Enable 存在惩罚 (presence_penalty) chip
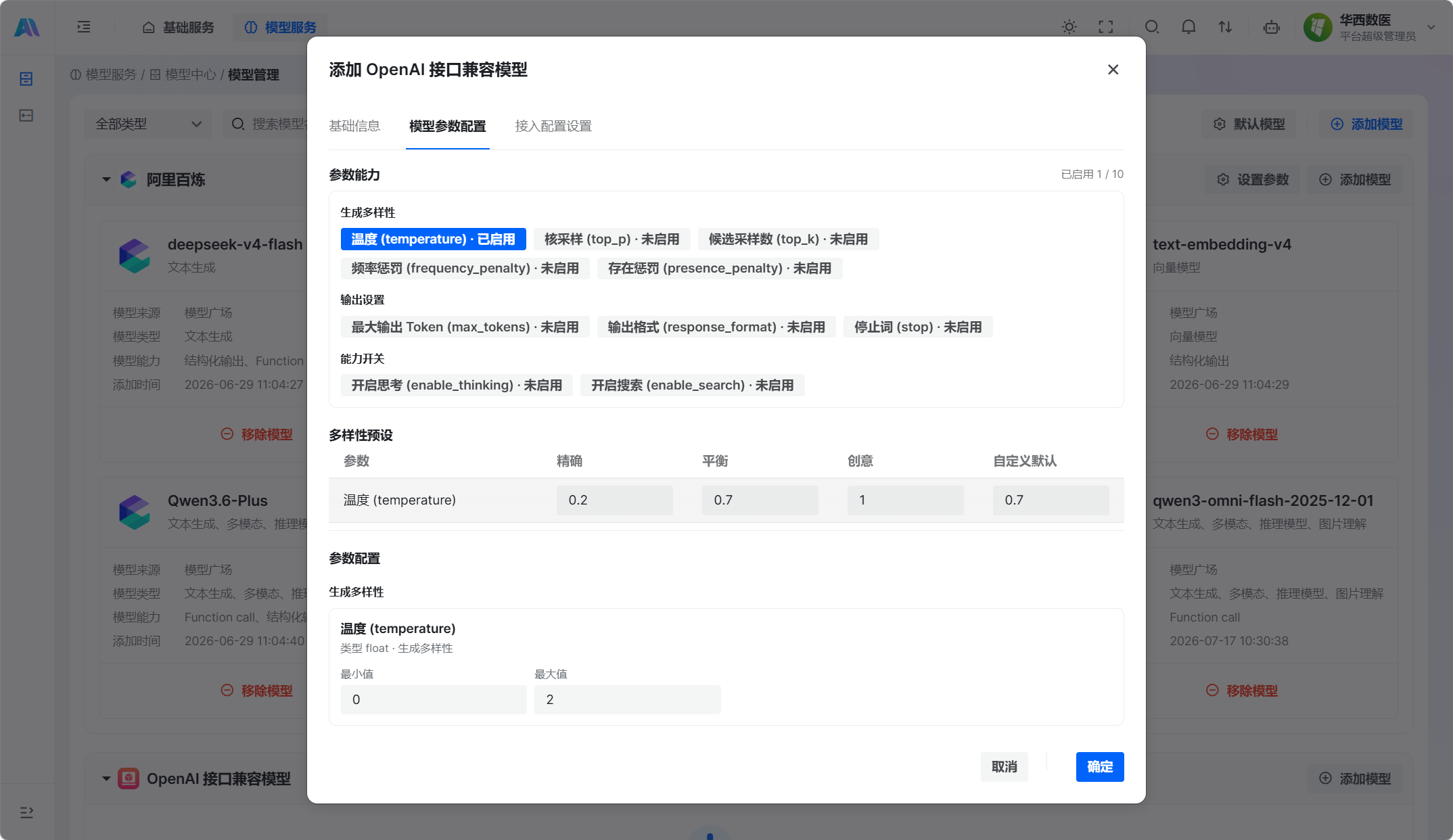 click(719, 269)
